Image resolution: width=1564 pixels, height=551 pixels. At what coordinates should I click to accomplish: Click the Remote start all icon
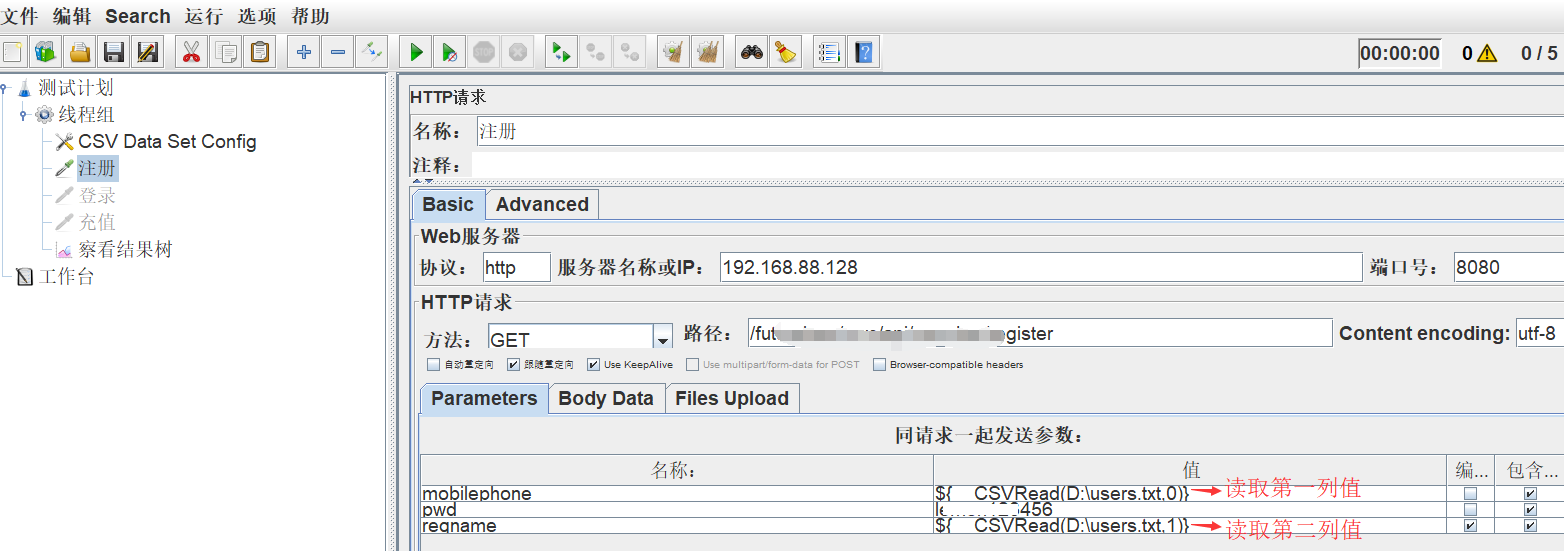pos(561,52)
